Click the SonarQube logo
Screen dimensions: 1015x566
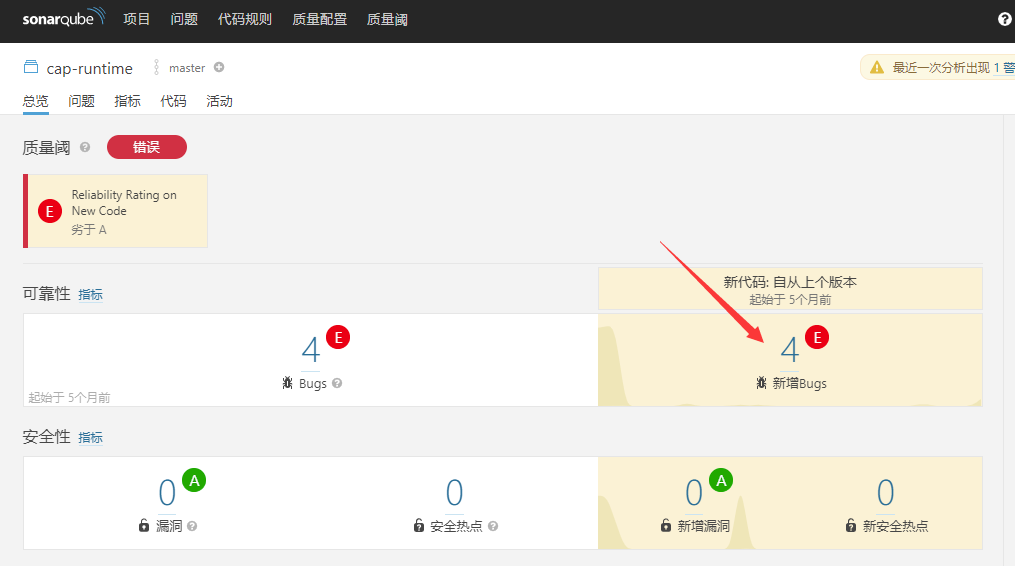click(x=64, y=19)
